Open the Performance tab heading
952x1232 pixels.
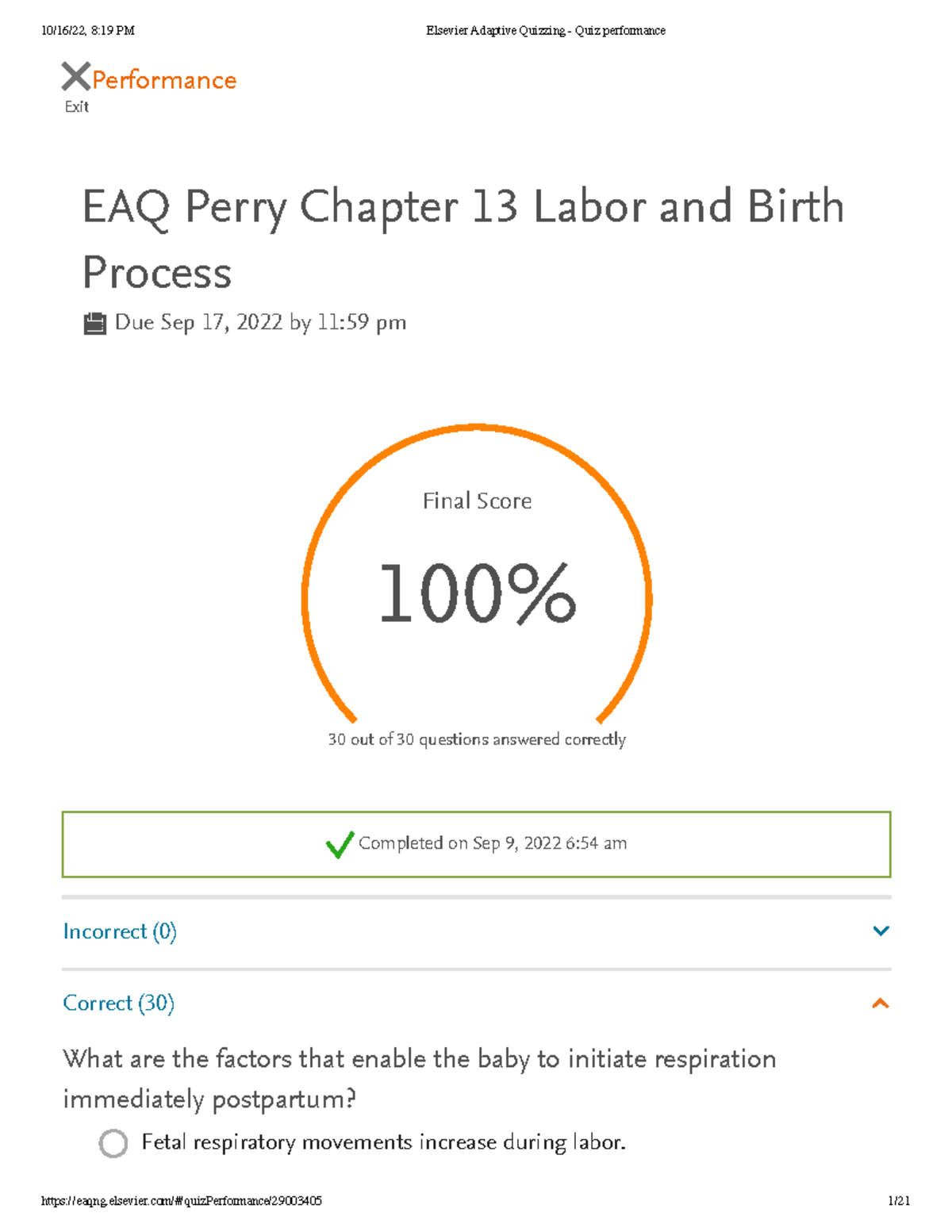point(162,79)
